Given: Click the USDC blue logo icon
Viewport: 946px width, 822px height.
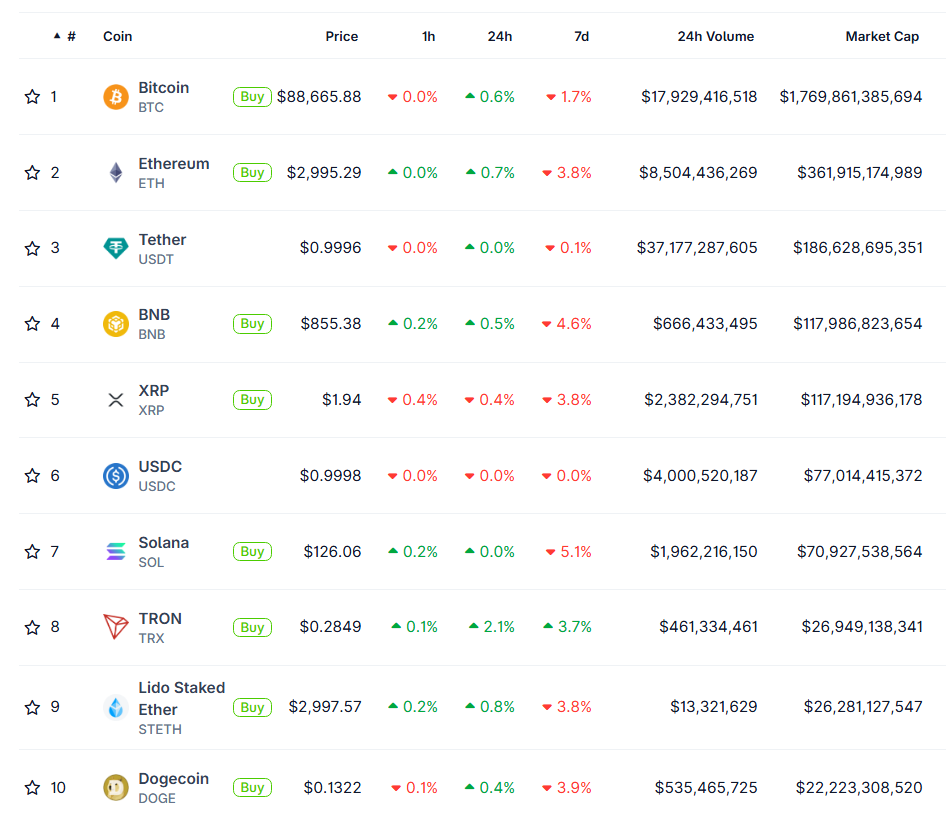Looking at the screenshot, I should pyautogui.click(x=116, y=476).
